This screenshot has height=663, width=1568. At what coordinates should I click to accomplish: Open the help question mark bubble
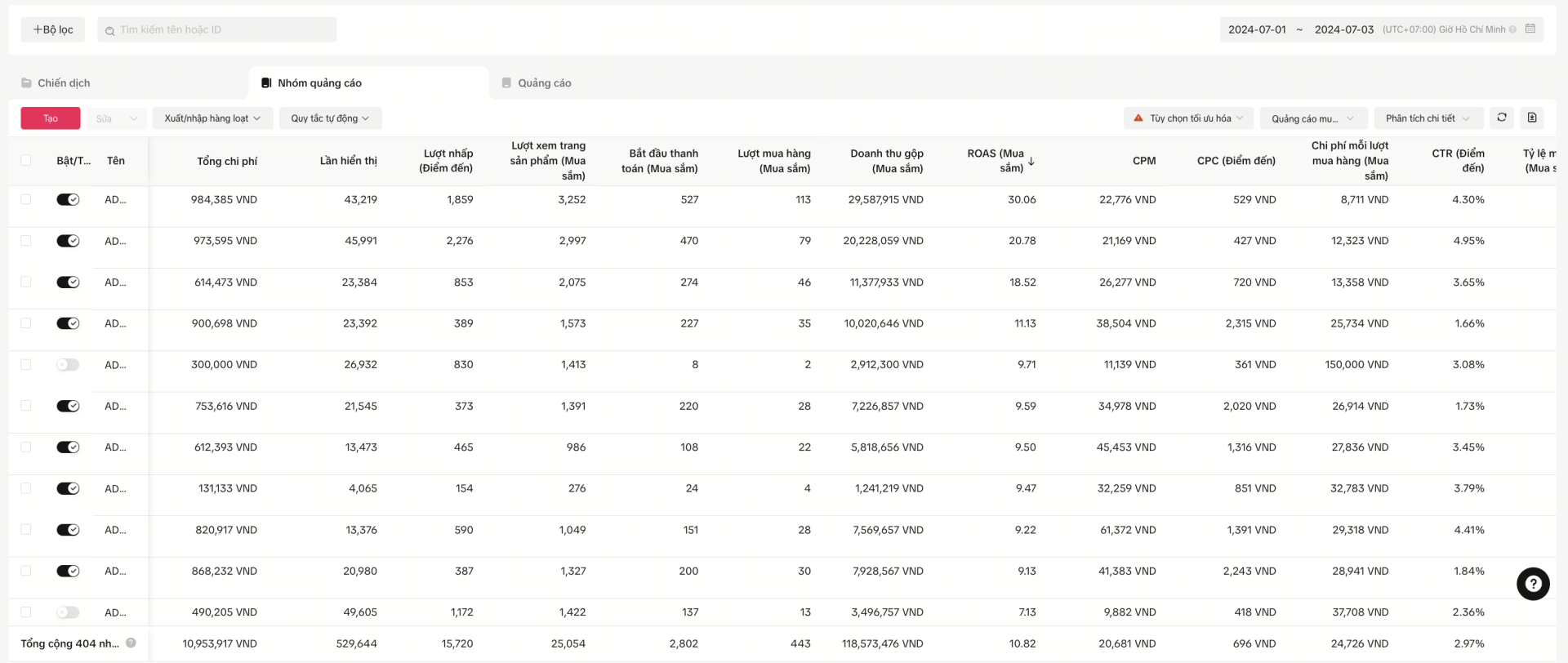click(x=1533, y=584)
